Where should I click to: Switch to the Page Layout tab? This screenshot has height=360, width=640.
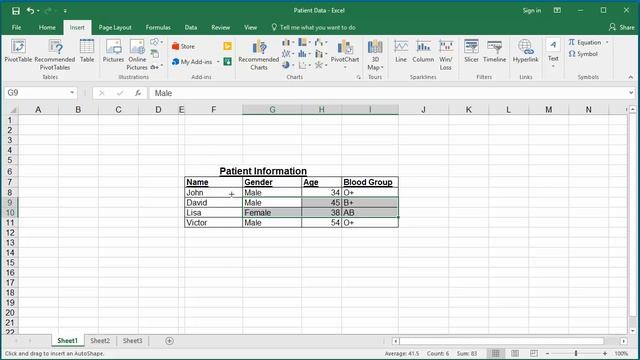pyautogui.click(x=115, y=27)
